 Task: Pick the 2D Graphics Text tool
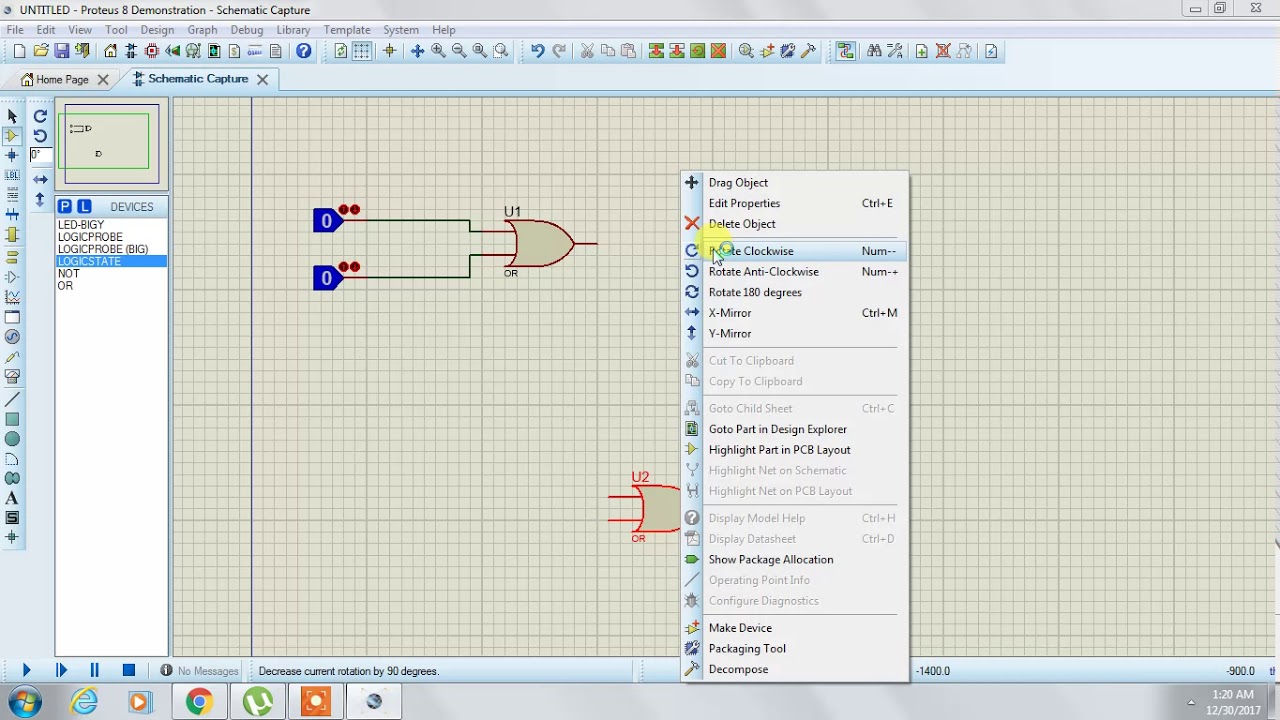pyautogui.click(x=12, y=498)
